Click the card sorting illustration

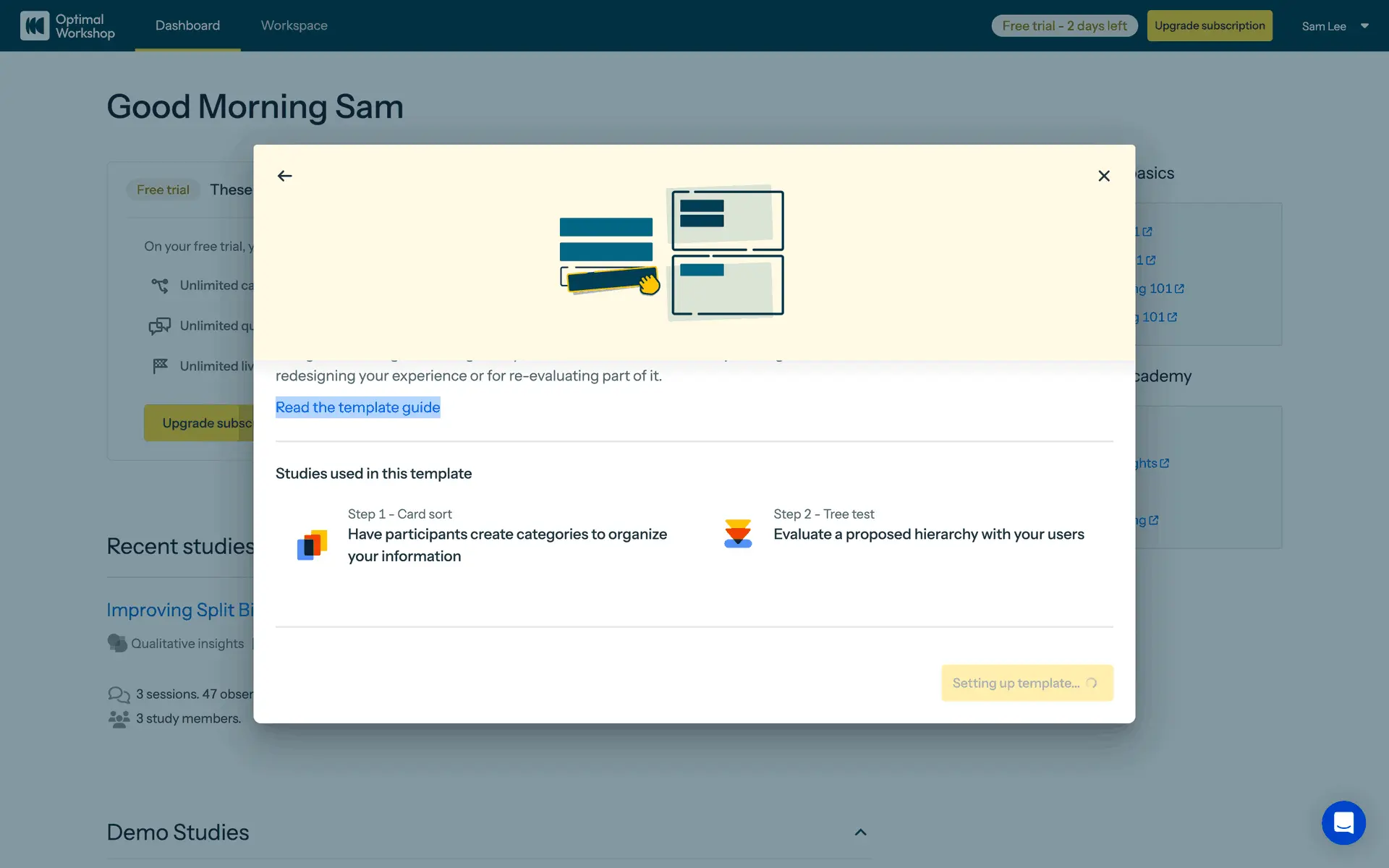click(x=671, y=252)
